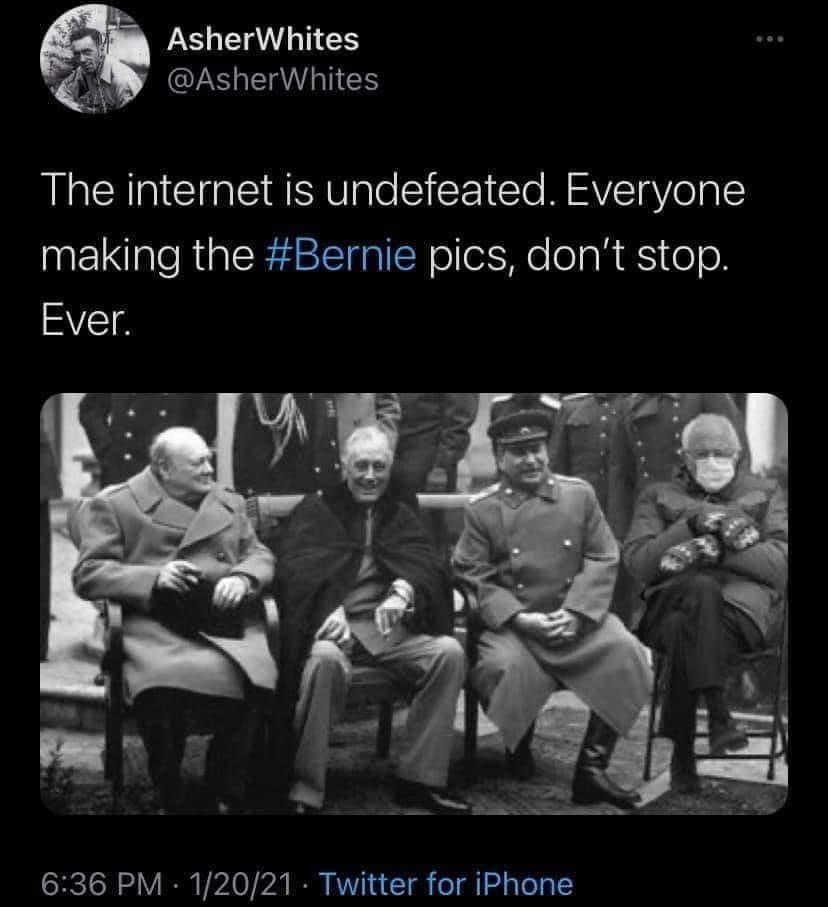
Task: Click the patterned mittens in the photo
Action: point(709,540)
